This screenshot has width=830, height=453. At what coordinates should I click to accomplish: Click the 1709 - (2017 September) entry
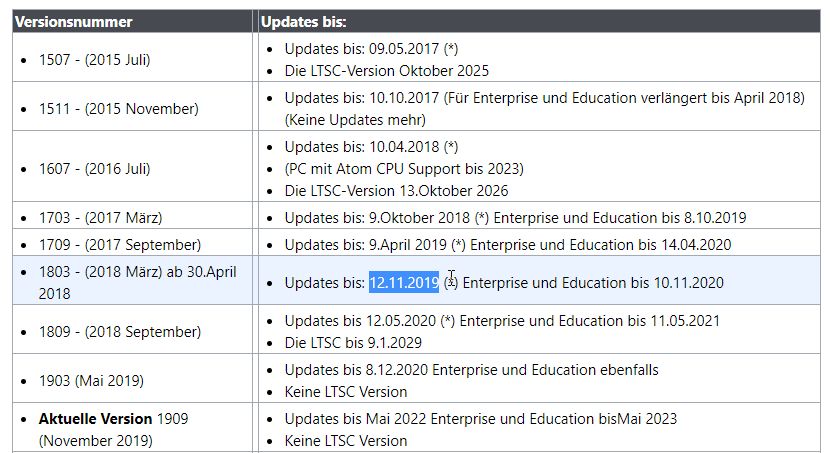point(120,244)
